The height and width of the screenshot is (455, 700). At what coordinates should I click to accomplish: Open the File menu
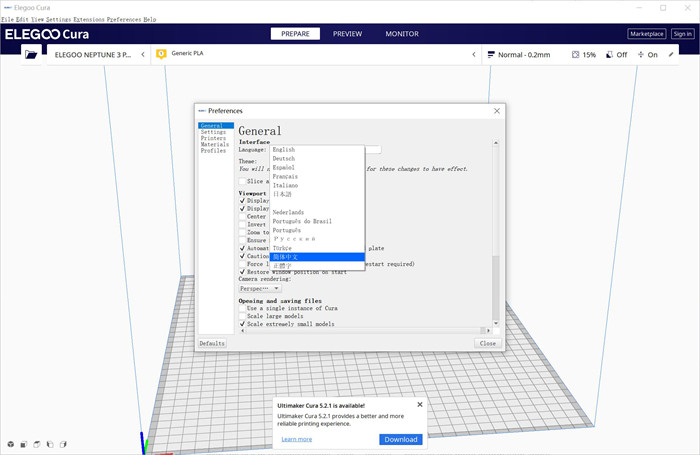[8, 20]
